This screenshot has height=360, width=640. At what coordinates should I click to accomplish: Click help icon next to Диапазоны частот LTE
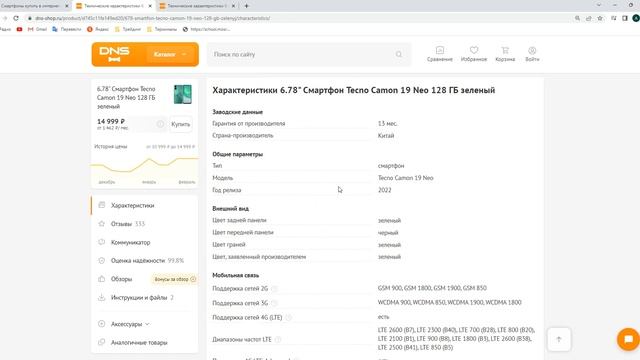278,339
